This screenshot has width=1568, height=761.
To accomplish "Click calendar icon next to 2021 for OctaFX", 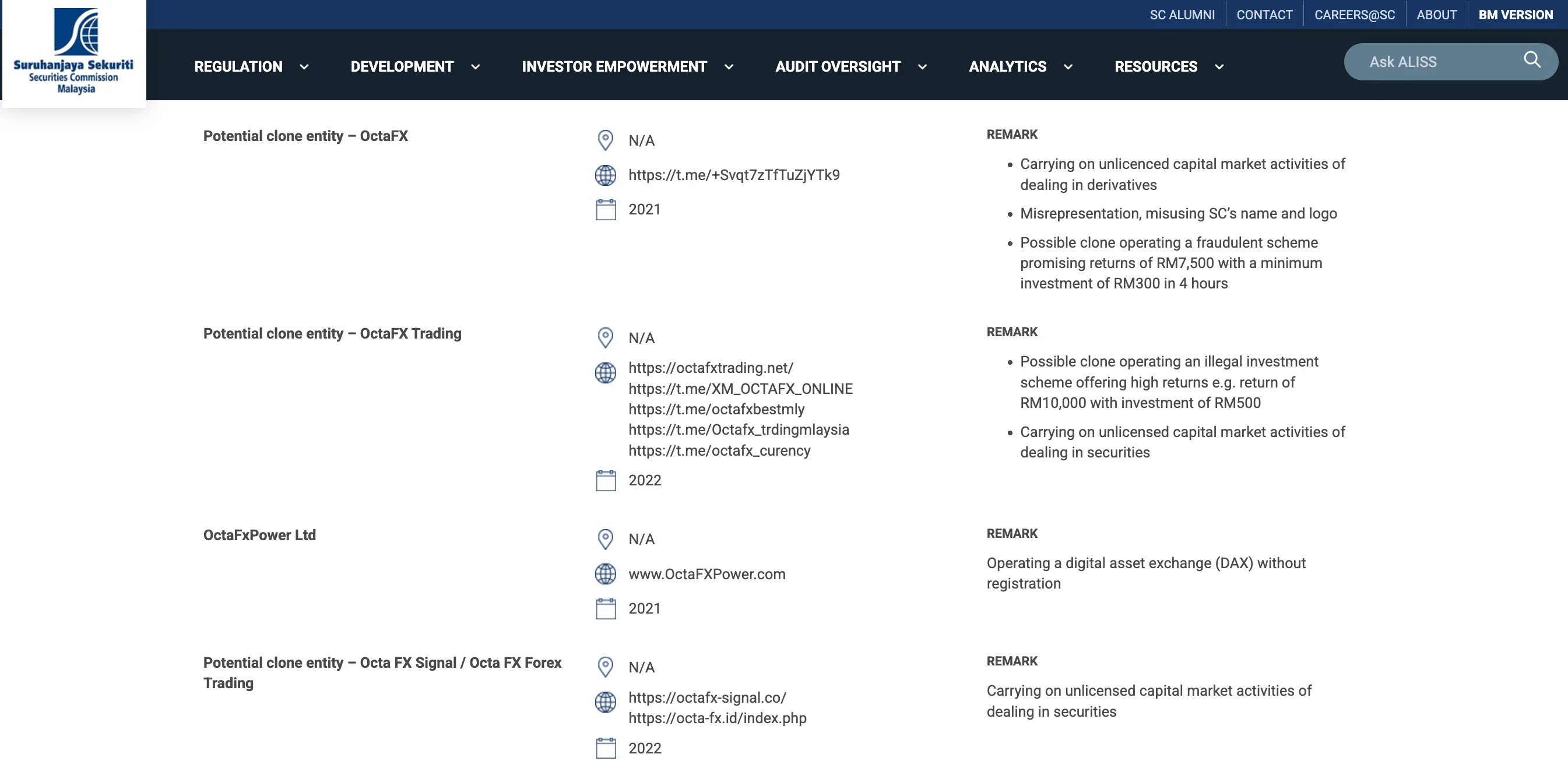I will 606,210.
